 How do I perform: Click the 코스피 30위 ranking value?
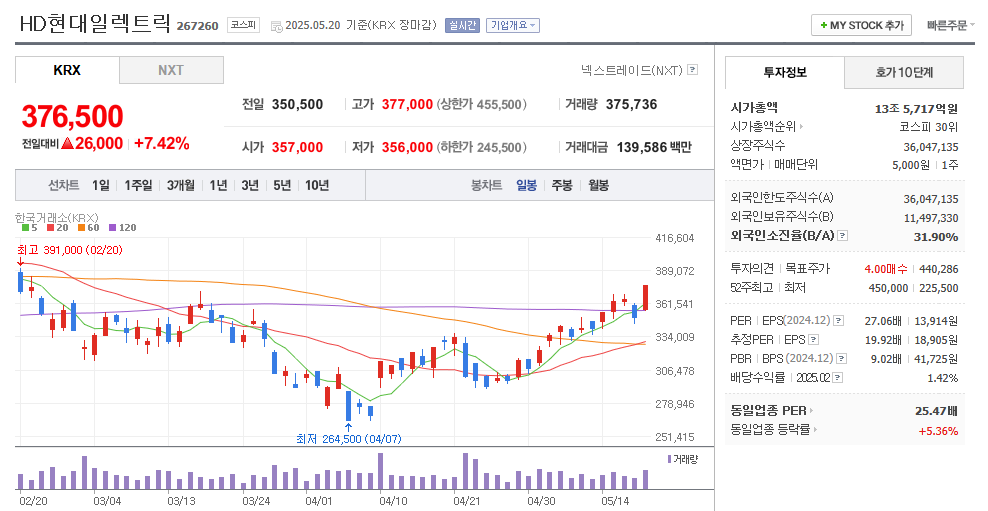928,127
